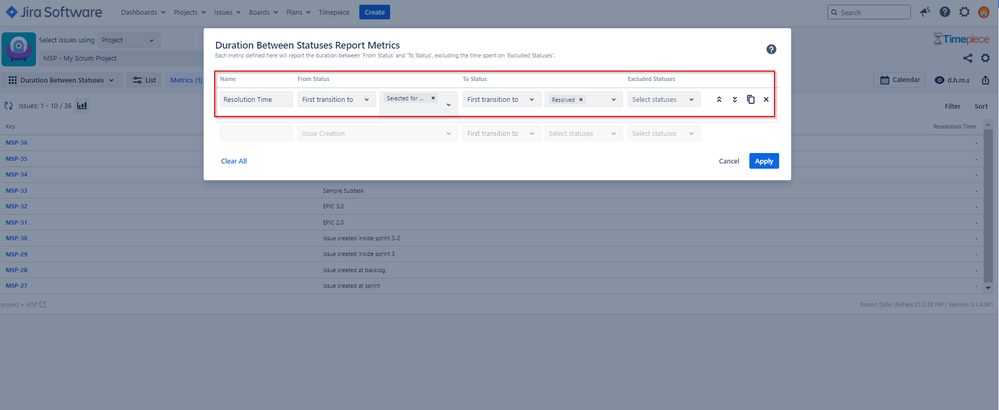Open the Sort option
This screenshot has height=410, width=999.
tap(981, 106)
